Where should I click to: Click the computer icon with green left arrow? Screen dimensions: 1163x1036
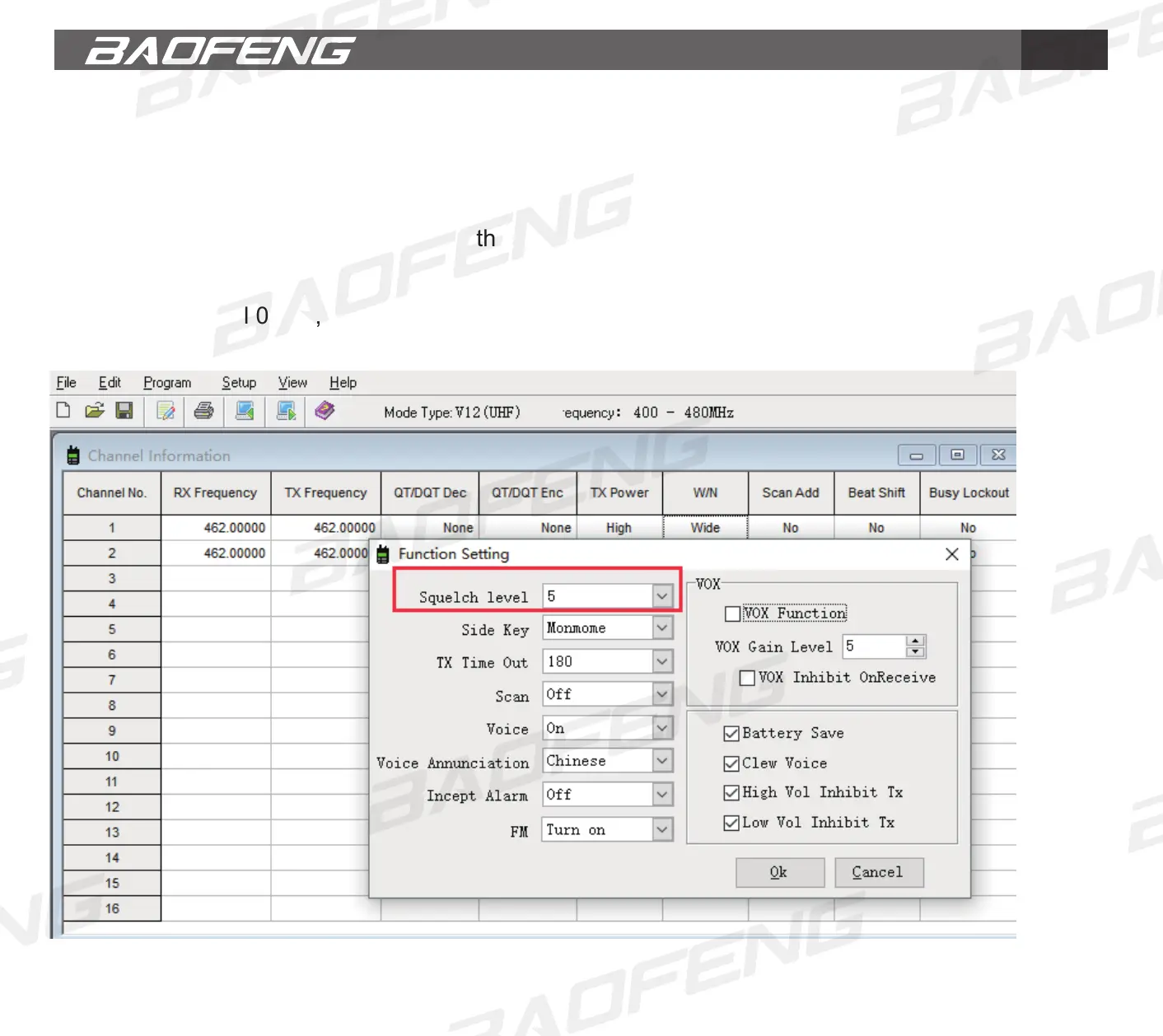click(245, 410)
